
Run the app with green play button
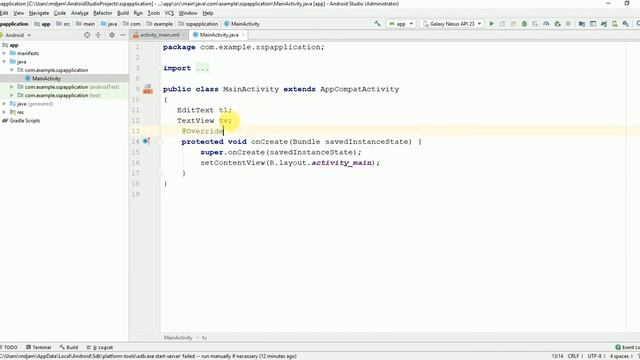click(491, 24)
